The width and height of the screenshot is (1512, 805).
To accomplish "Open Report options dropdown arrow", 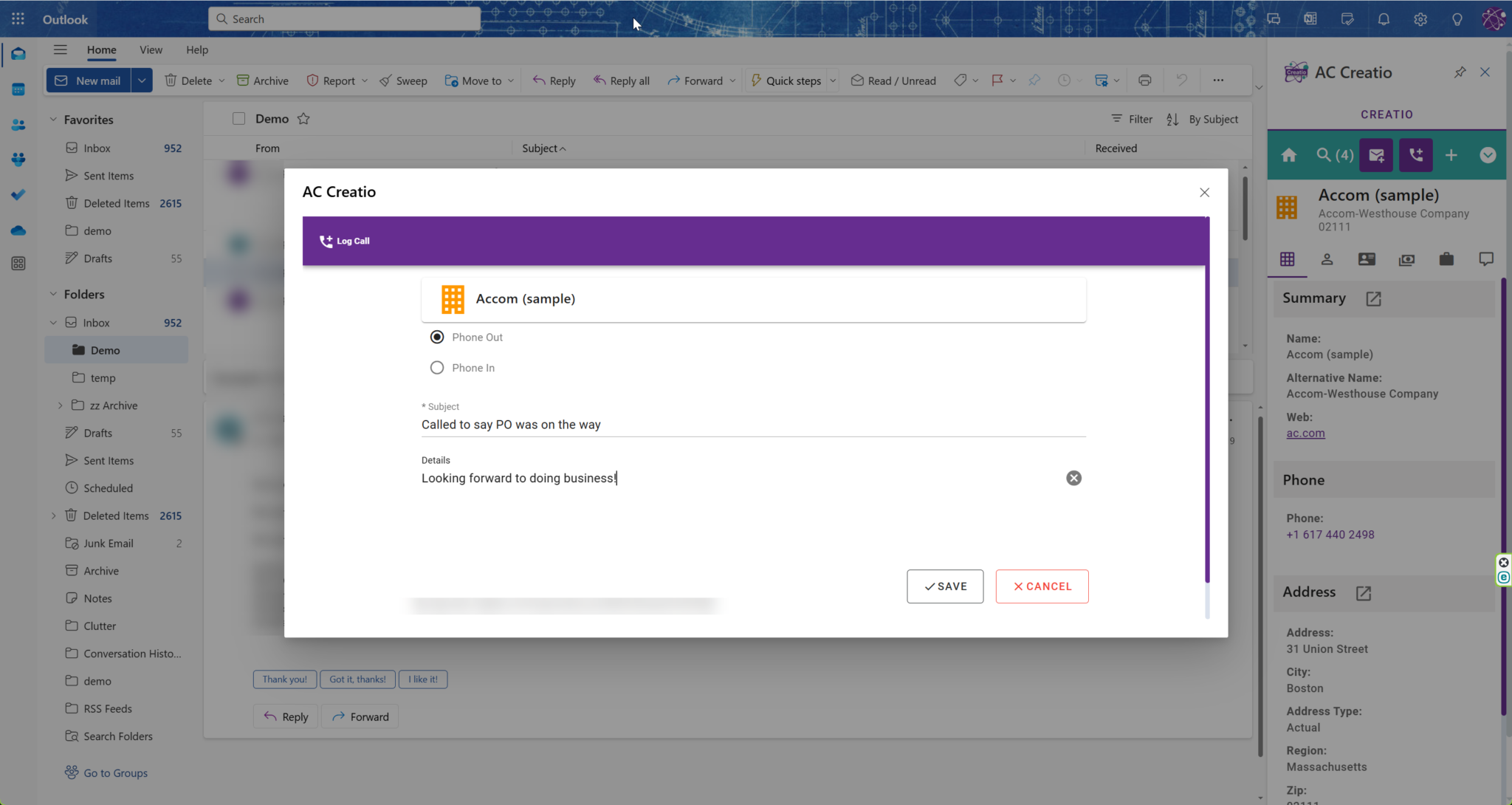I will 365,80.
